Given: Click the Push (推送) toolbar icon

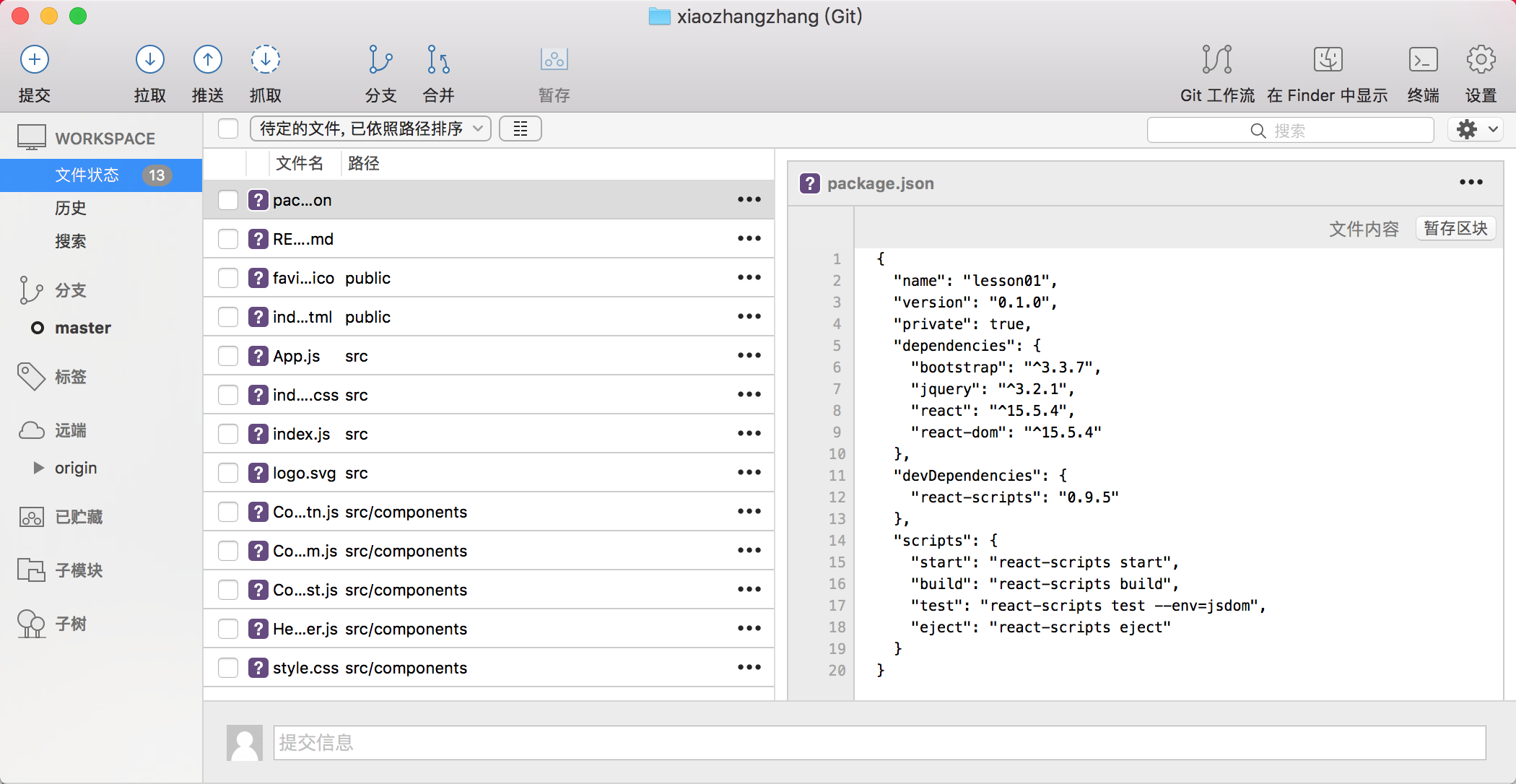Looking at the screenshot, I should pyautogui.click(x=207, y=60).
